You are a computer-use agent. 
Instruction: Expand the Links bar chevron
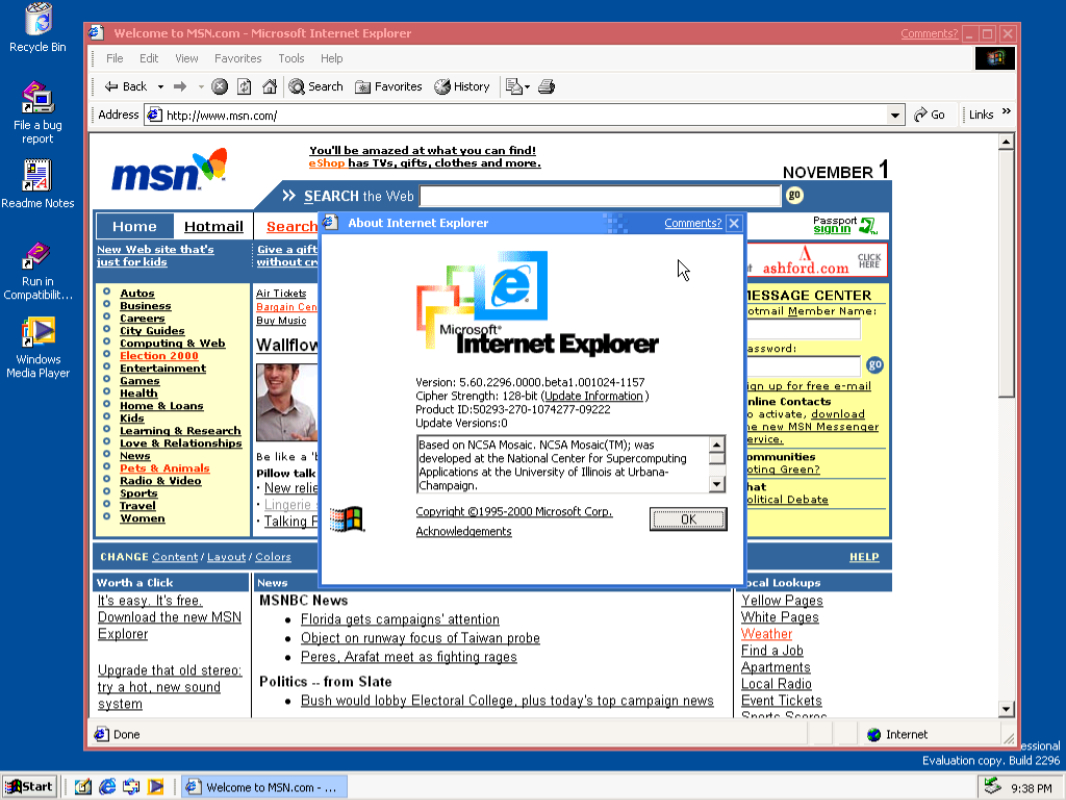tap(1006, 113)
